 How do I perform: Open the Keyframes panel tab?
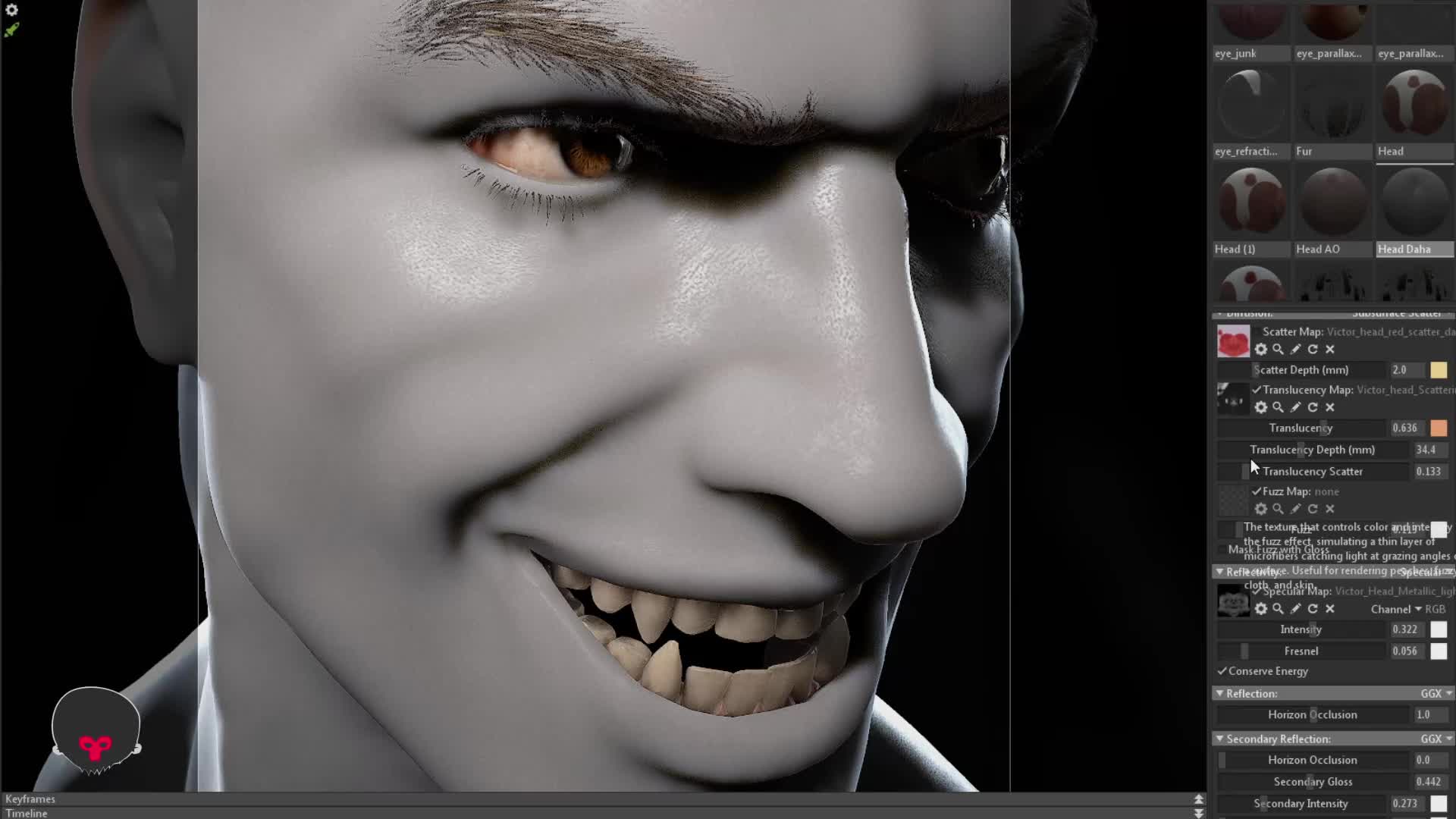tap(30, 799)
